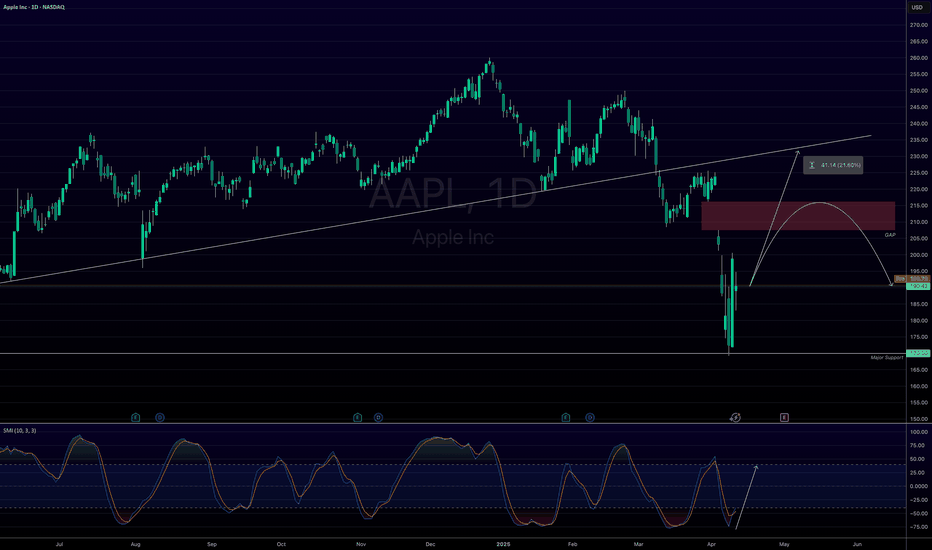Click the May label on the time axis
This screenshot has width=932, height=550.
pos(784,544)
